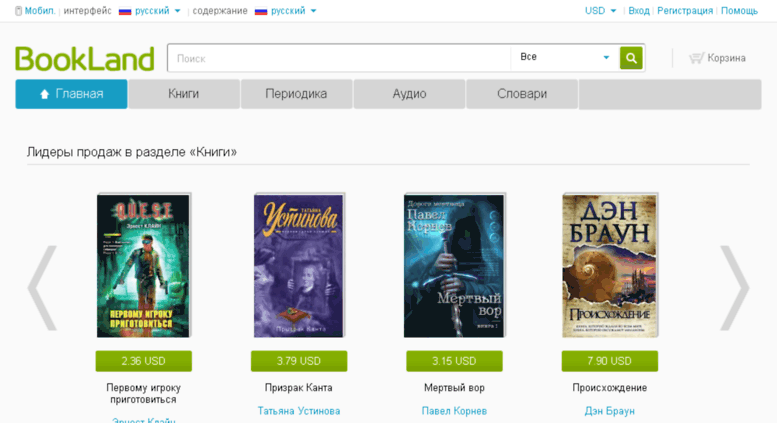
Task: Open the Аудио tab
Action: (409, 94)
